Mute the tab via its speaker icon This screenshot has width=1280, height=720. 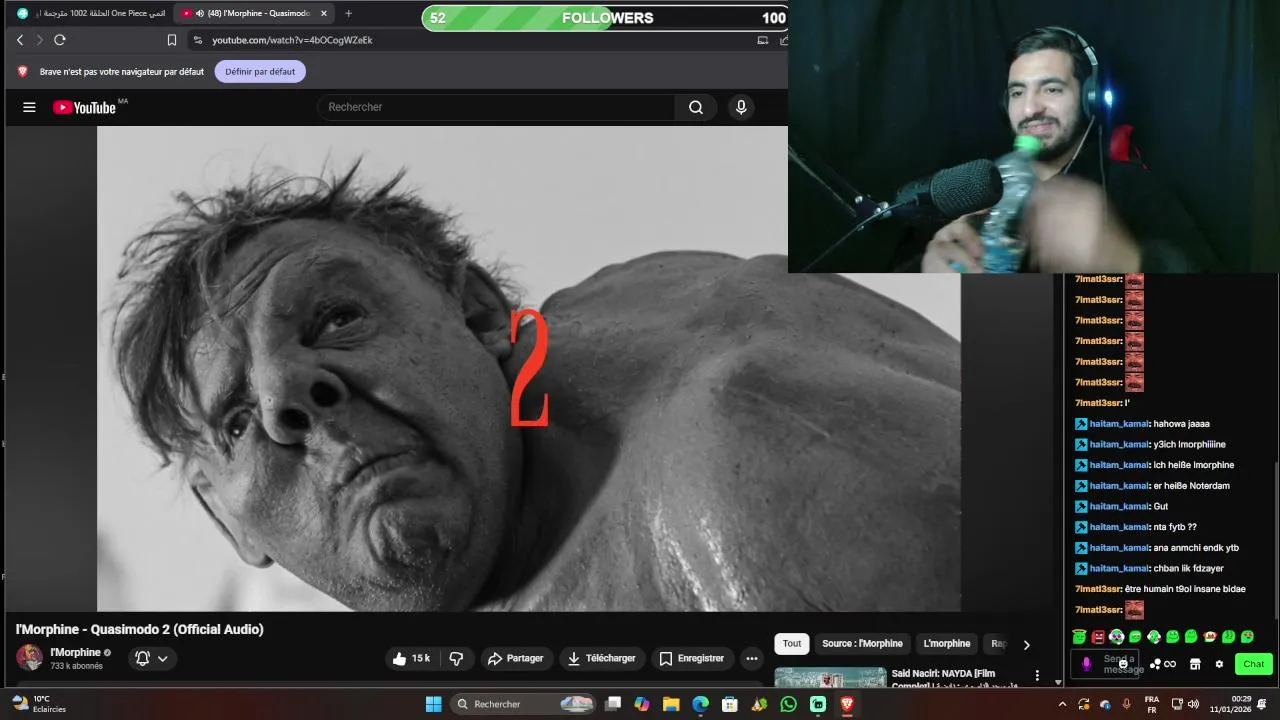200,13
